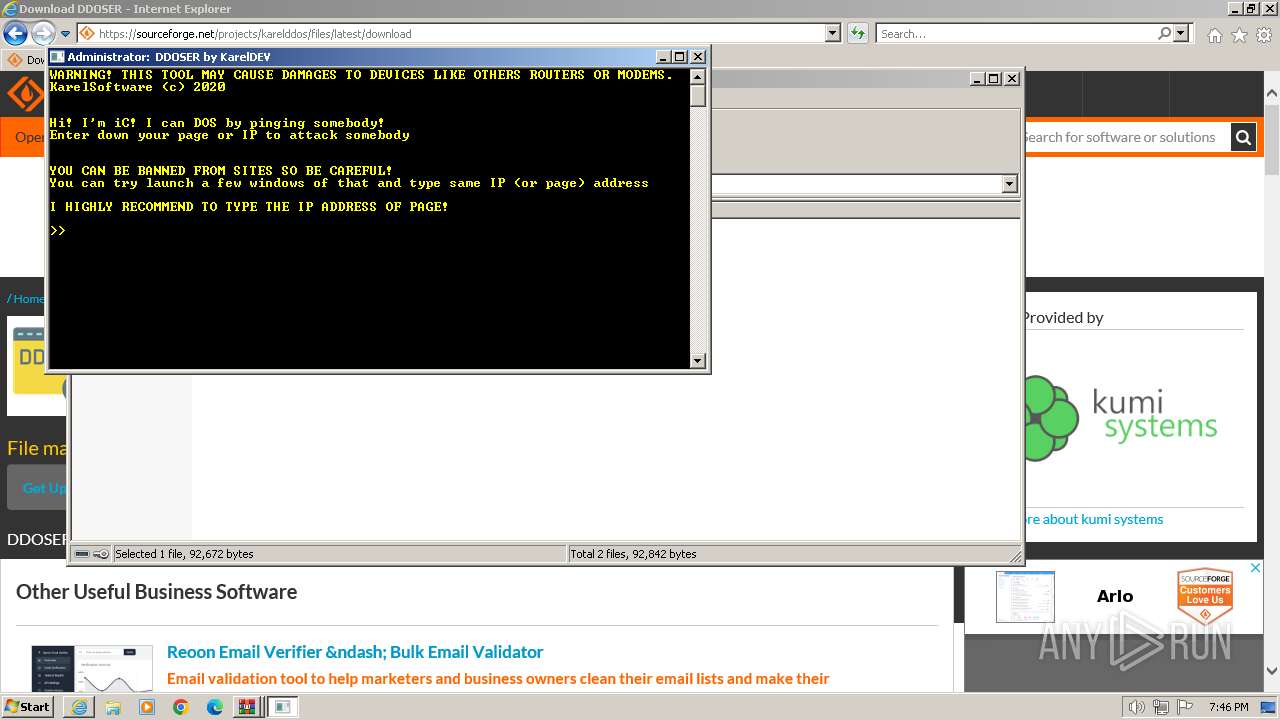The image size is (1280, 720).
Task: Click the console scrollbar up arrow
Action: click(x=698, y=76)
